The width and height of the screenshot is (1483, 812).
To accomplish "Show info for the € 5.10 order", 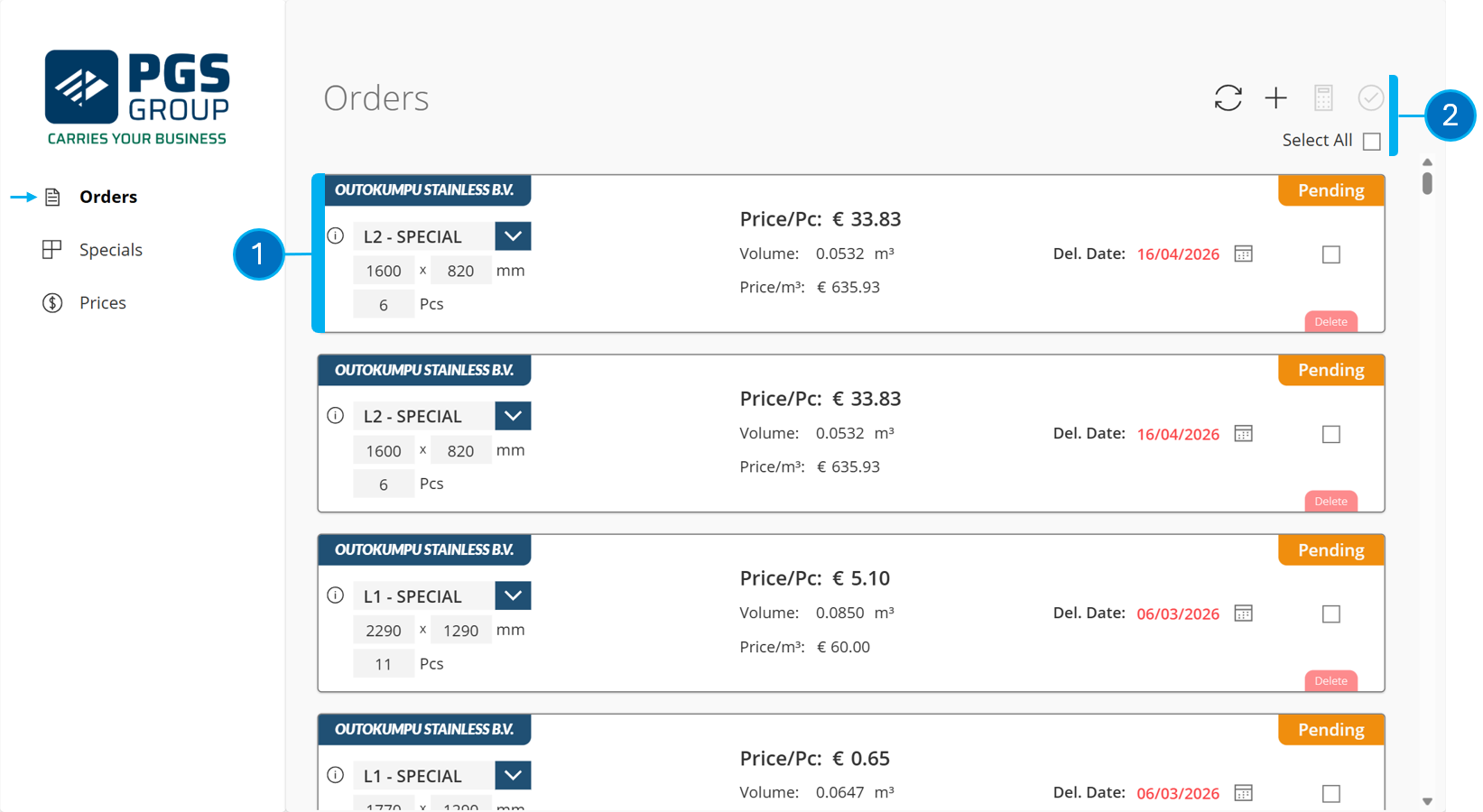I will 336,595.
